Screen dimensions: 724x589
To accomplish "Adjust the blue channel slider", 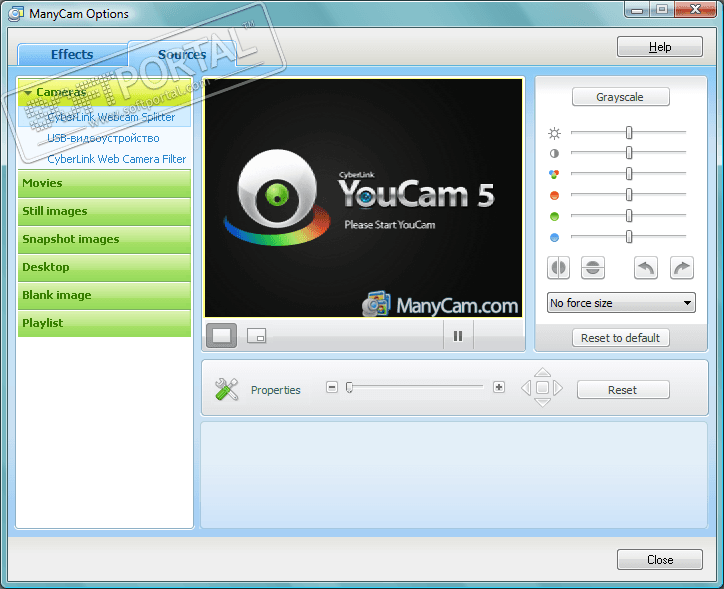I will [628, 237].
